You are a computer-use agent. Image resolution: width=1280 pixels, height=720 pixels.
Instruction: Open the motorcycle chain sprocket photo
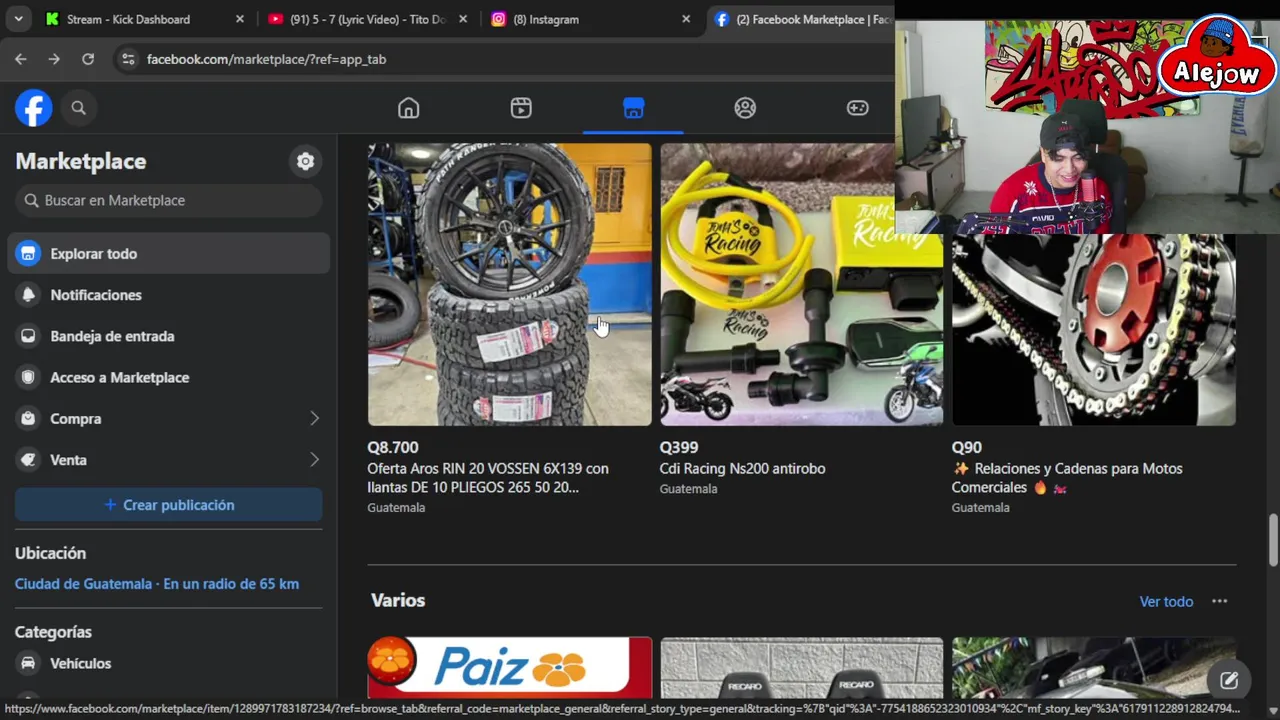pos(1094,330)
